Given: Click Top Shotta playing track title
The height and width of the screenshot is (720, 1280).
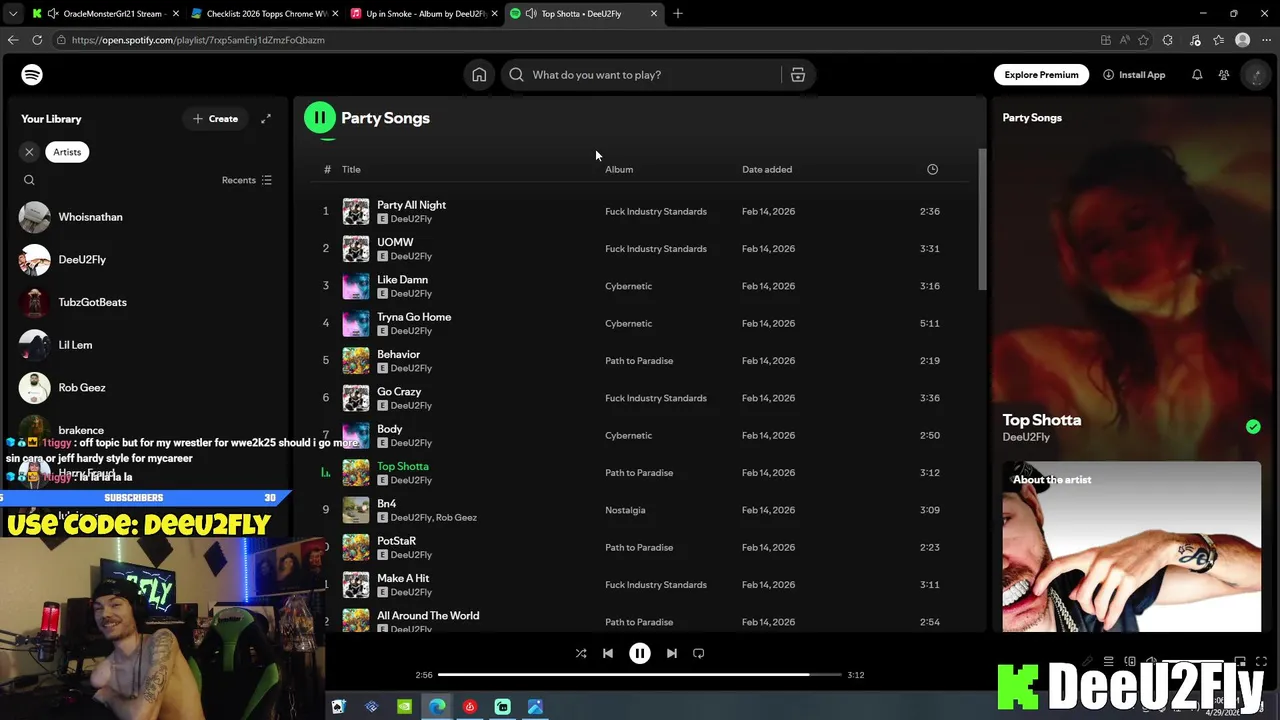Looking at the screenshot, I should coord(403,466).
